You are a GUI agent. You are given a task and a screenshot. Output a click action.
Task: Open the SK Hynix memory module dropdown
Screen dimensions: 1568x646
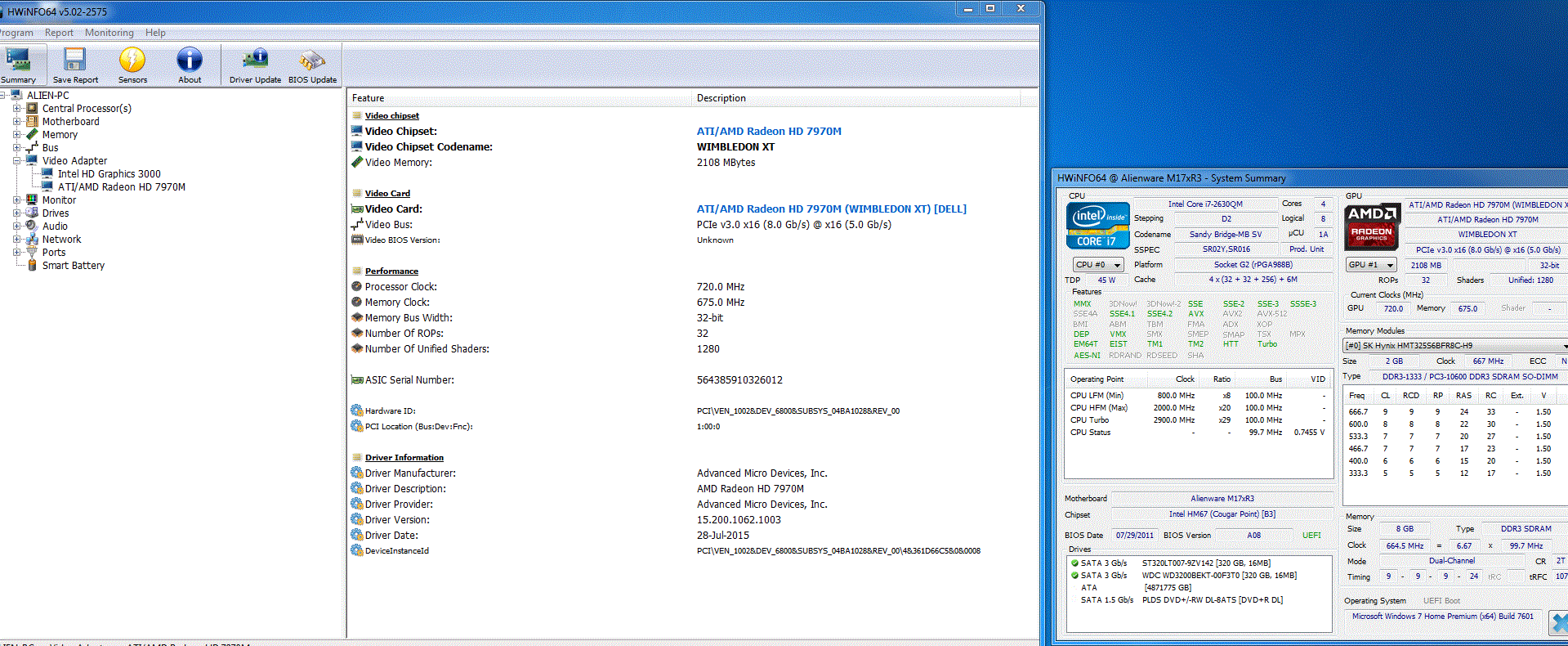point(1454,346)
